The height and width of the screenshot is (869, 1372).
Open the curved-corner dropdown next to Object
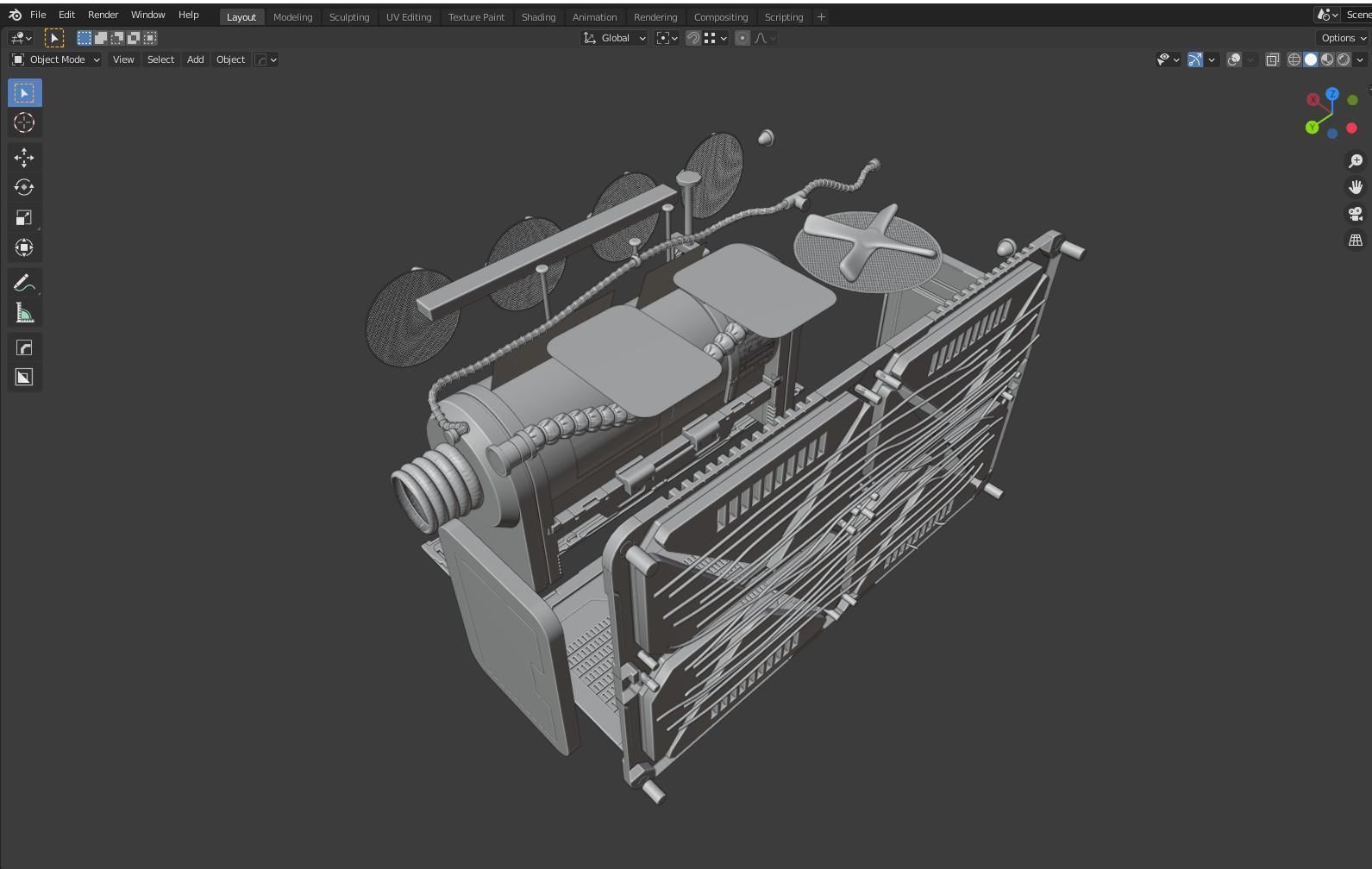pos(266,59)
